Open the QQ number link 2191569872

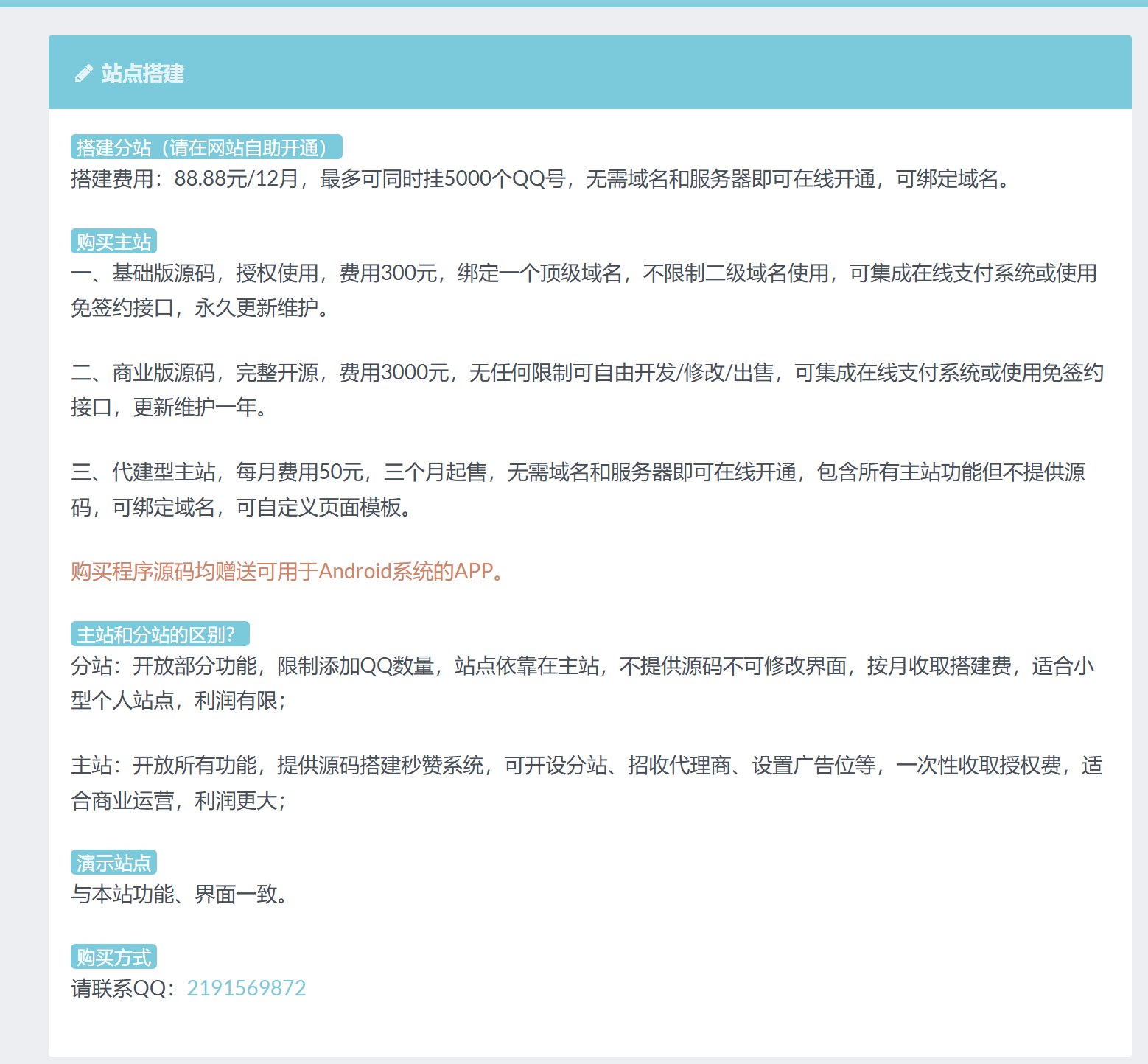(246, 988)
